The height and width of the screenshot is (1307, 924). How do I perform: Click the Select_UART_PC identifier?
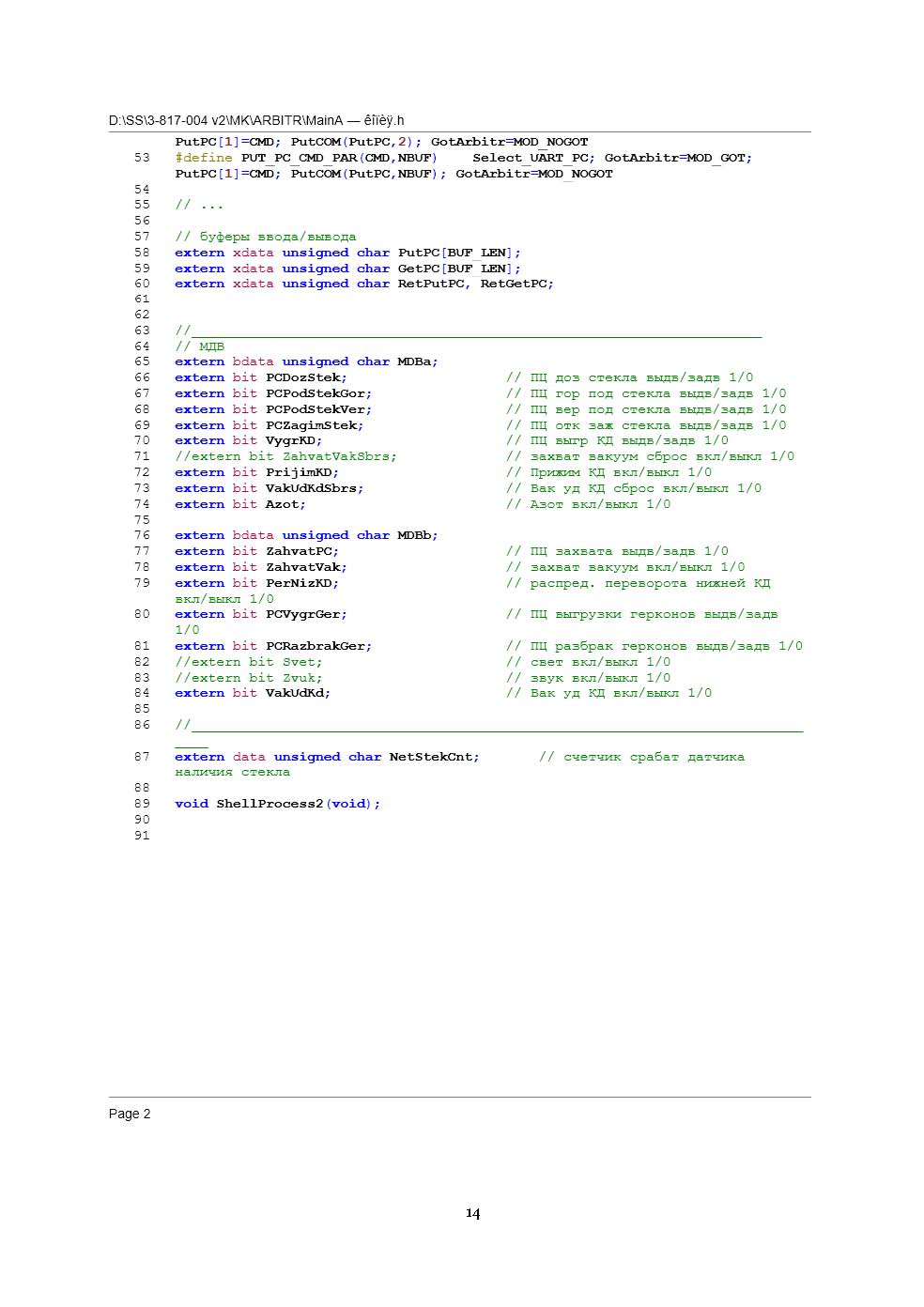(531, 158)
